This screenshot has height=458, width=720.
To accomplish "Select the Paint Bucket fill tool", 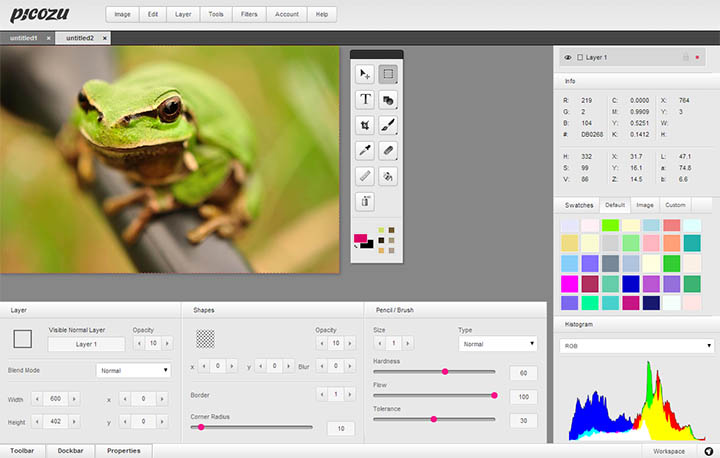I will coord(388,176).
